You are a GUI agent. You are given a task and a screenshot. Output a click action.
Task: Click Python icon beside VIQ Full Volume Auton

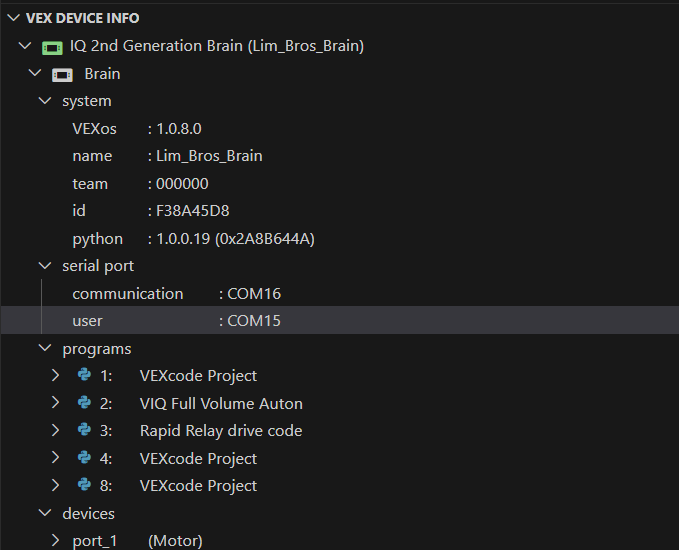point(84,403)
